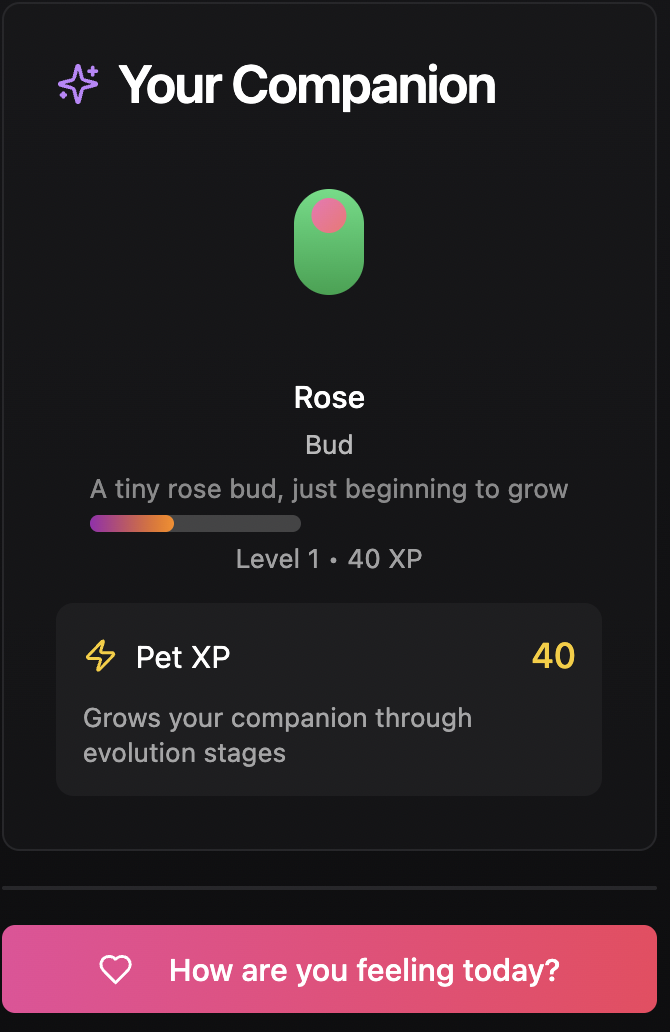Viewport: 670px width, 1032px height.
Task: Click the word today on pink button
Action: pos(511,970)
